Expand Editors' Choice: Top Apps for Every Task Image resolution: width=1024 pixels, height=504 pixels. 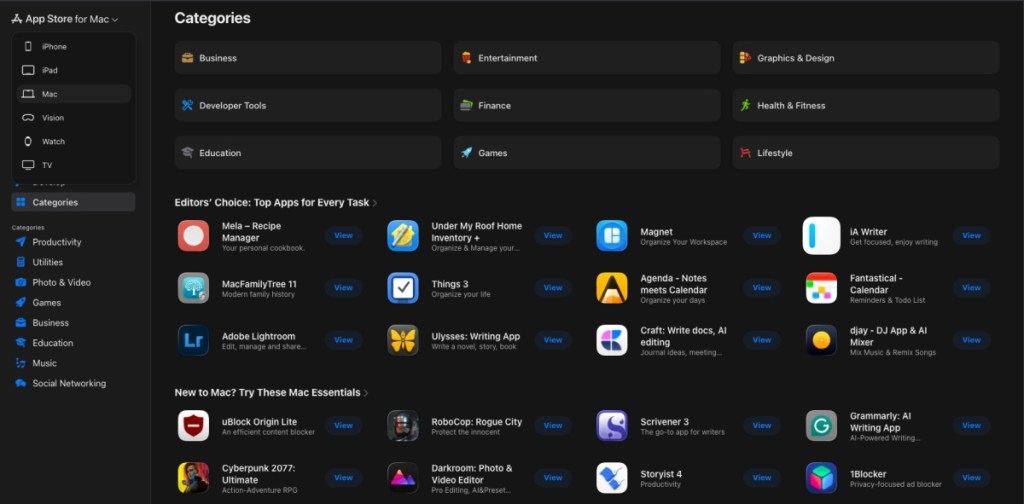tap(276, 202)
